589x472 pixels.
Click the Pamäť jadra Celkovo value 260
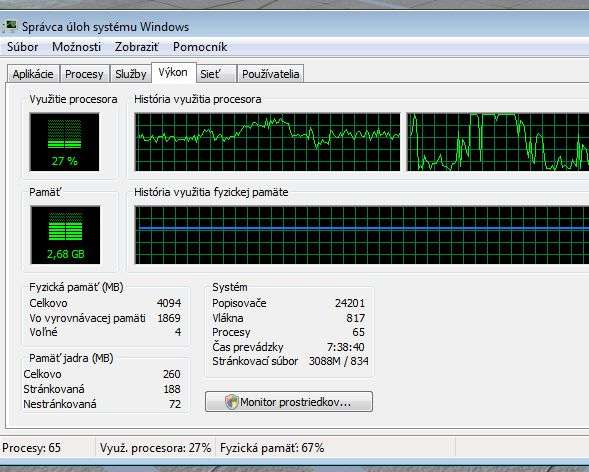click(172, 374)
